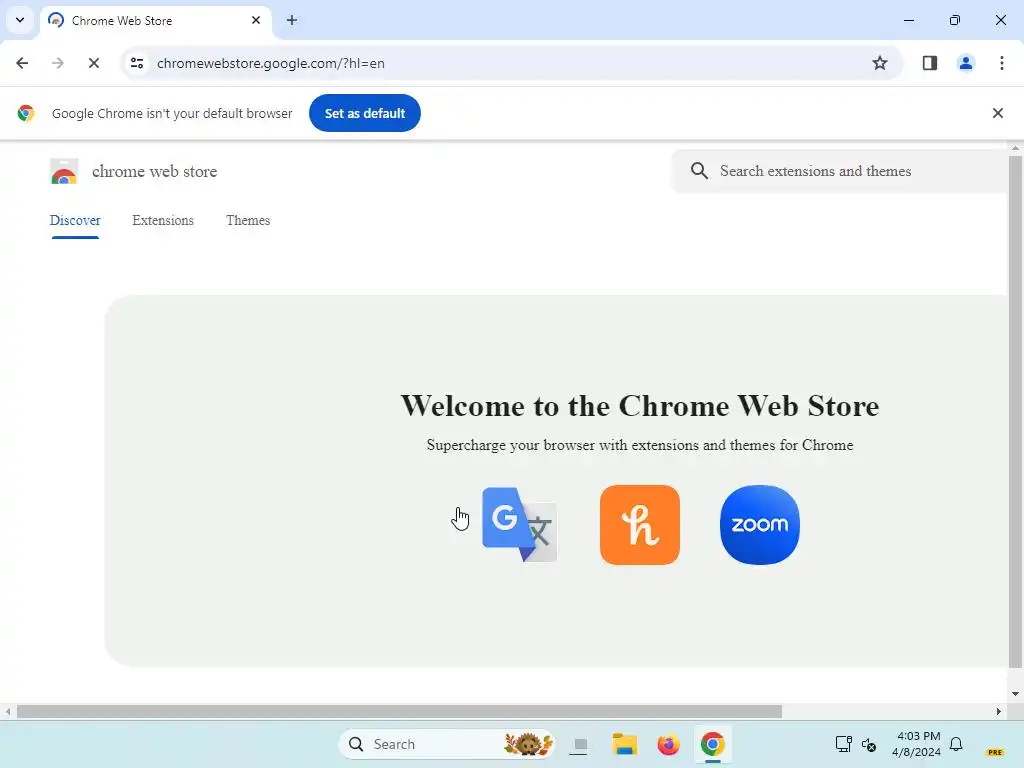Stop loading the page
The height and width of the screenshot is (768, 1024).
click(94, 63)
